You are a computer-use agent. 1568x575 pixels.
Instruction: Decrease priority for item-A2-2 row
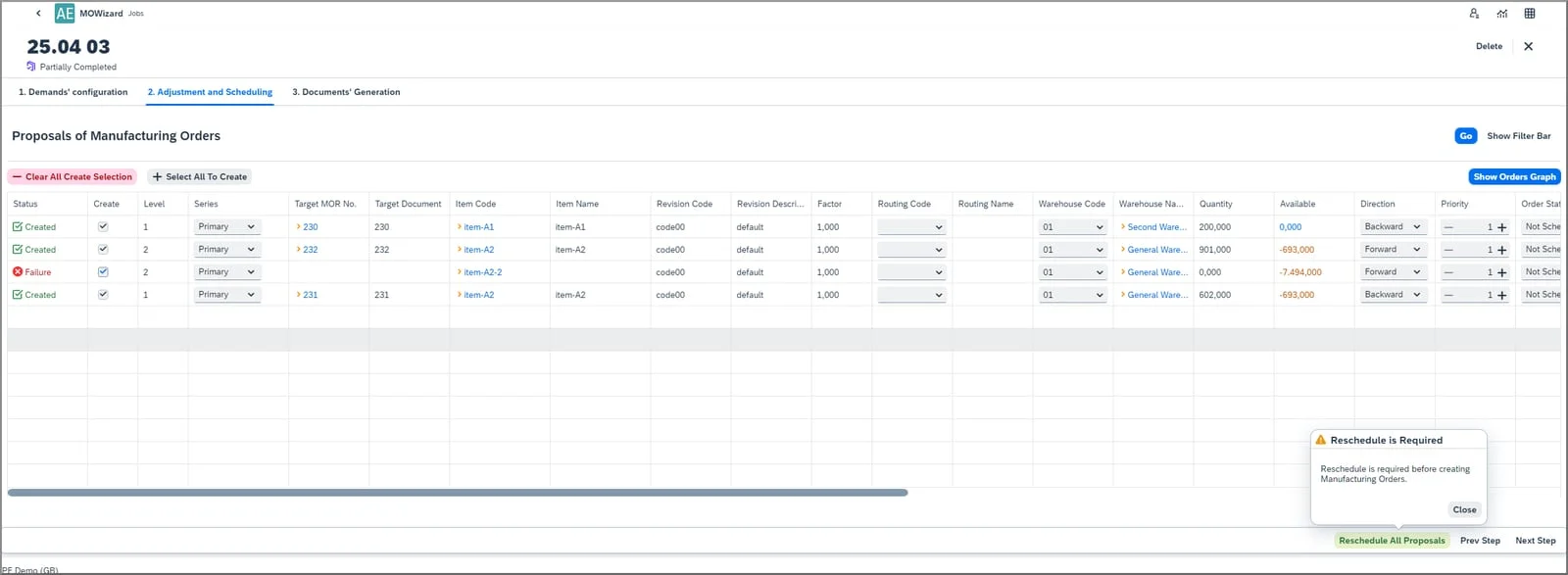tap(1448, 272)
